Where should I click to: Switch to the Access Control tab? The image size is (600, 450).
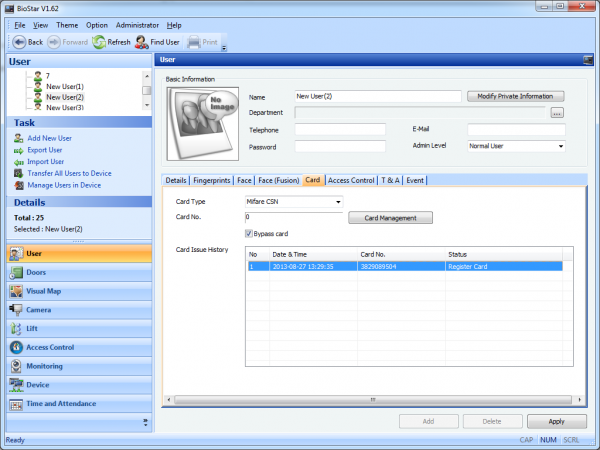351,180
